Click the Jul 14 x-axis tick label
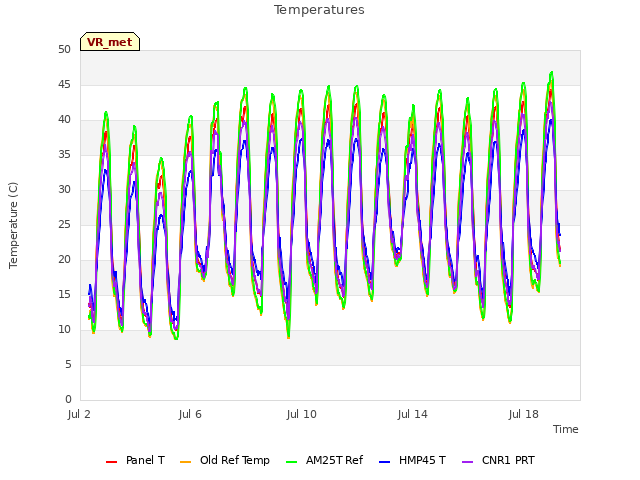This screenshot has height=480, width=640. (413, 414)
